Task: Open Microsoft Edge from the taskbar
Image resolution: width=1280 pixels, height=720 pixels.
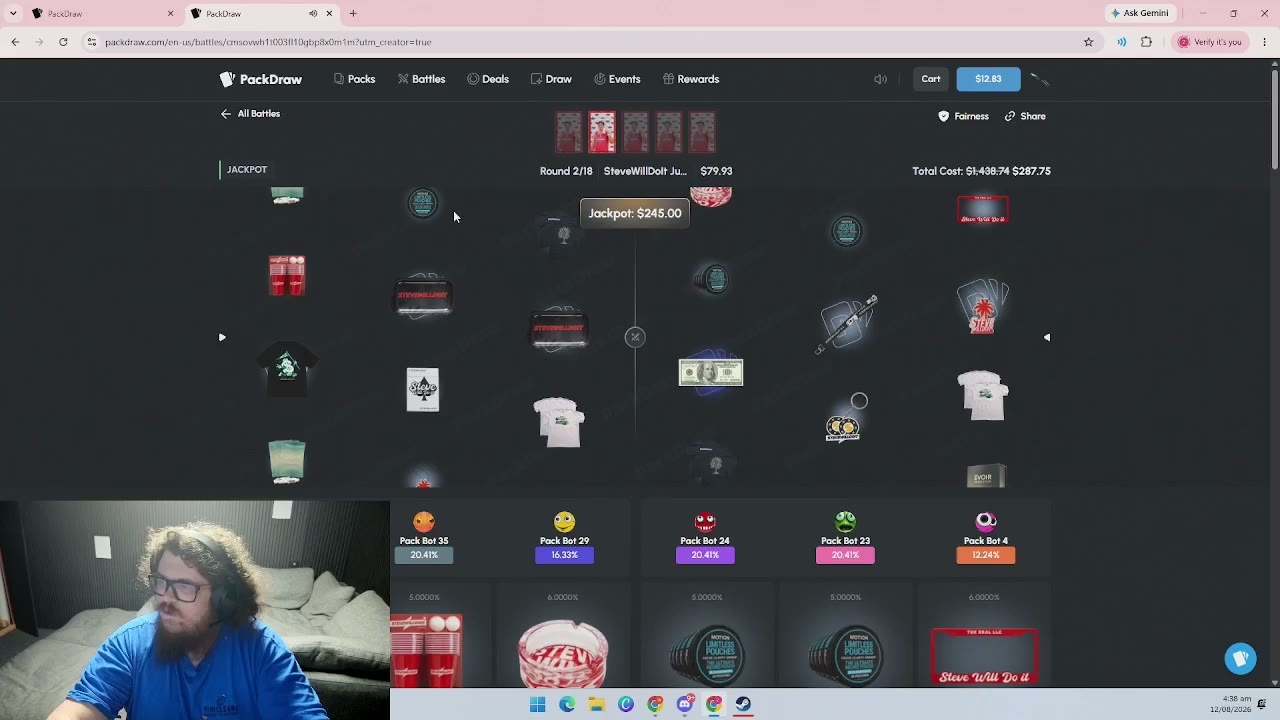Action: click(567, 704)
